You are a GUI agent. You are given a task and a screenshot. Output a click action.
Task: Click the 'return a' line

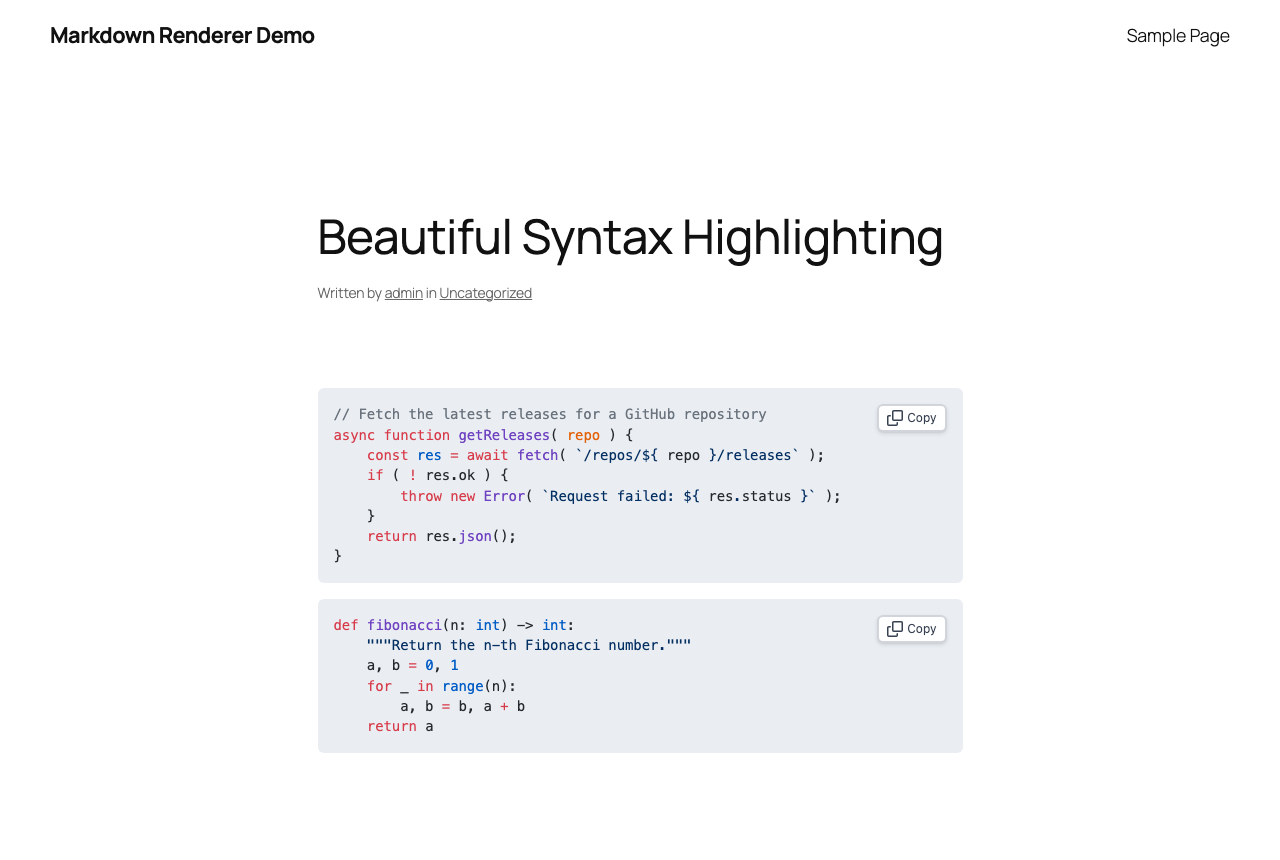click(x=400, y=726)
